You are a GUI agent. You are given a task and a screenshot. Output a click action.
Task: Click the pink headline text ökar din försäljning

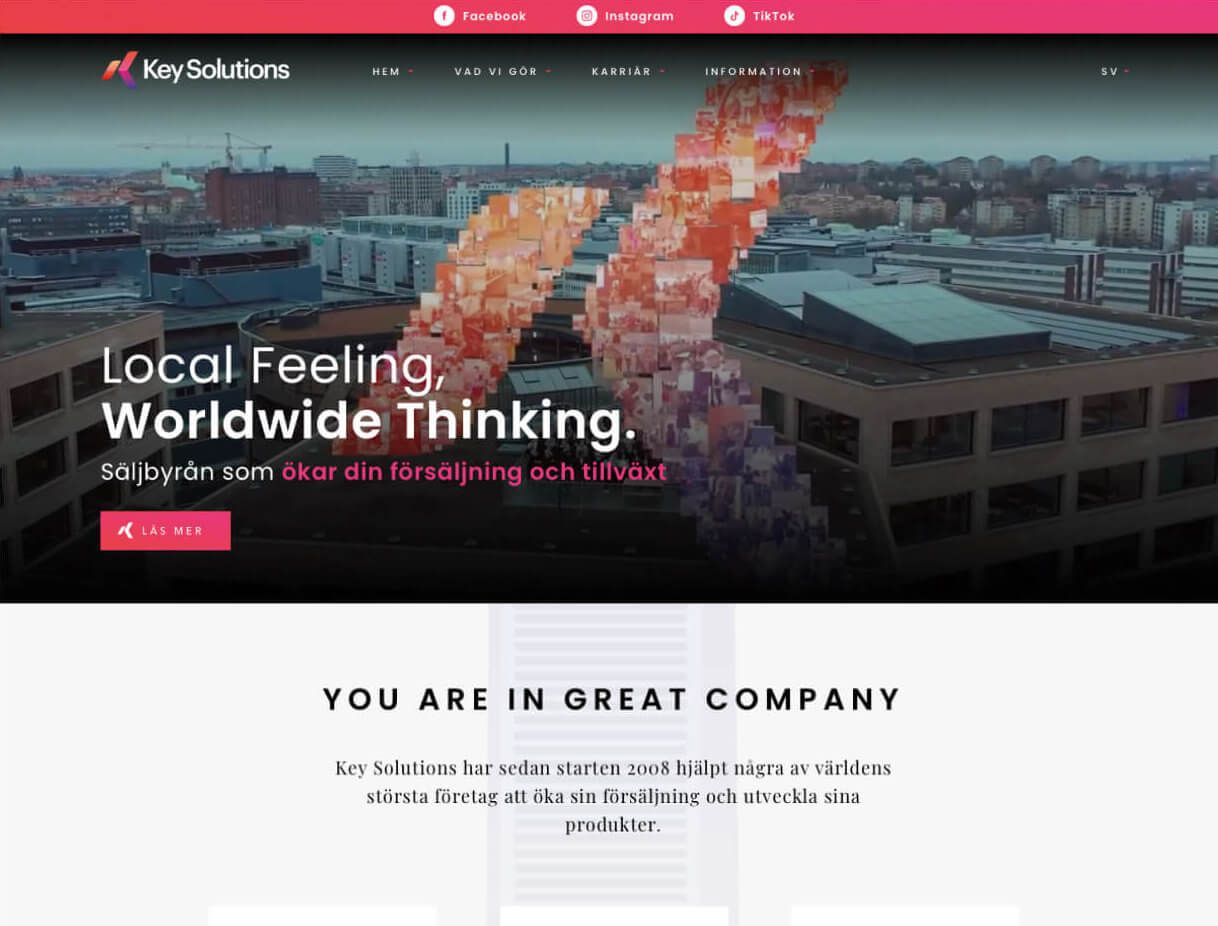[x=402, y=472]
